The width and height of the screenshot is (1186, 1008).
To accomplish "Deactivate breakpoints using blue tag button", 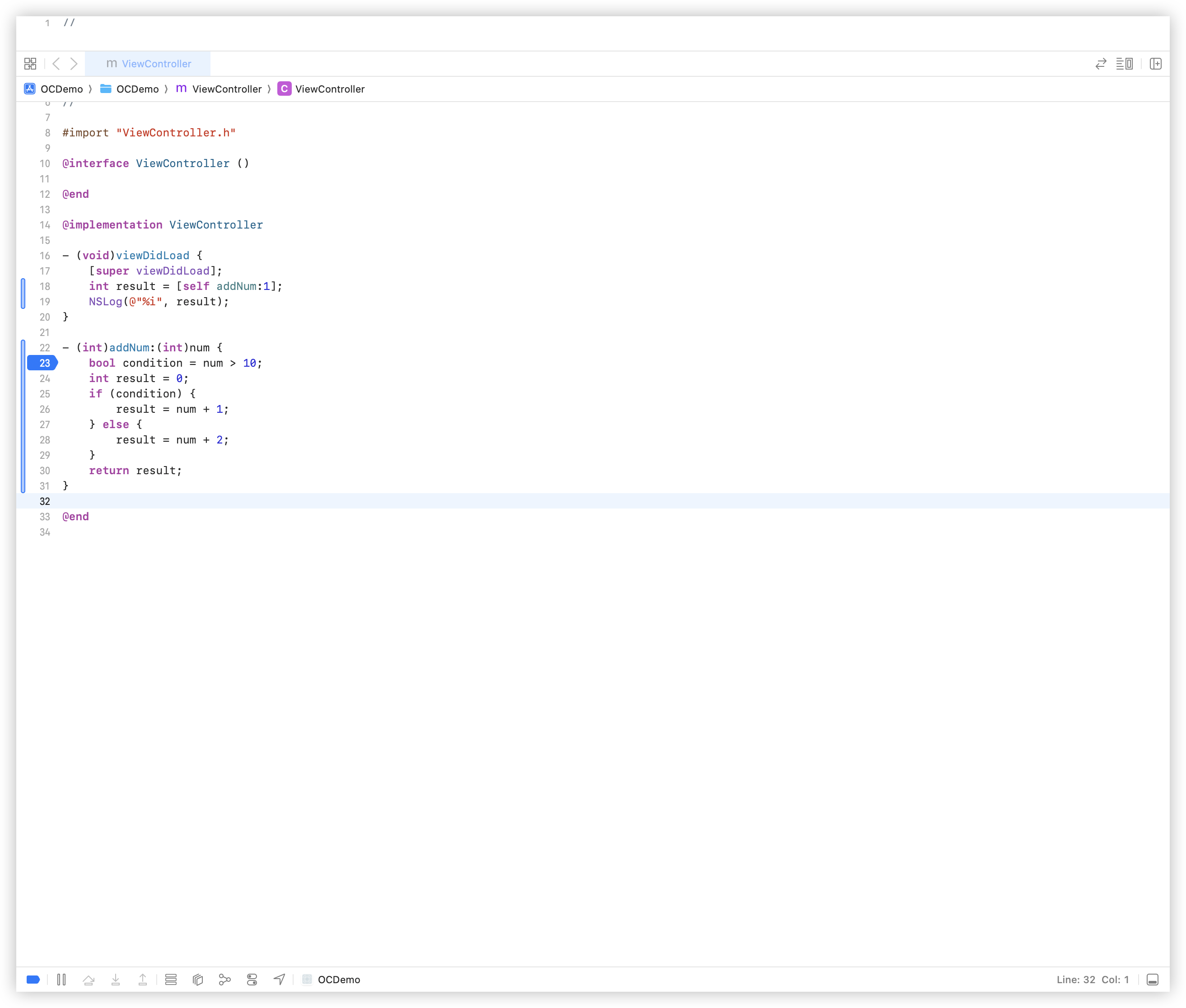I will click(x=33, y=980).
